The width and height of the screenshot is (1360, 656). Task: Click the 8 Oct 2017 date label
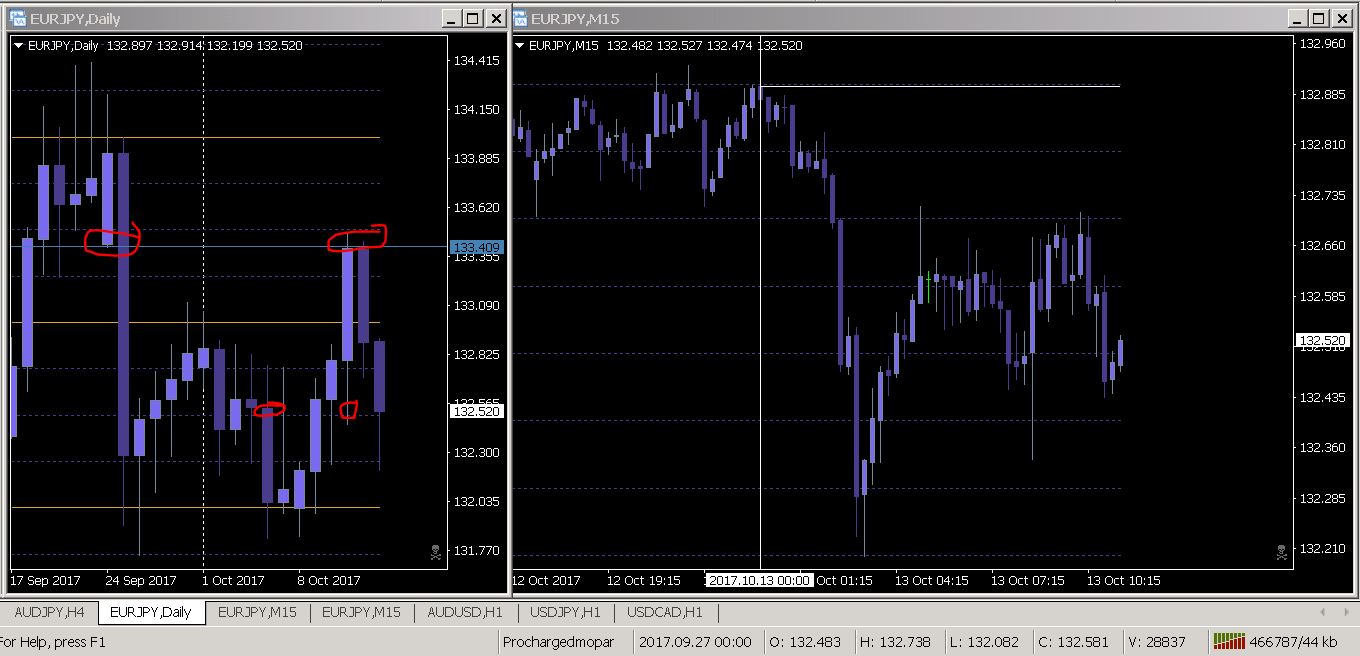(328, 580)
